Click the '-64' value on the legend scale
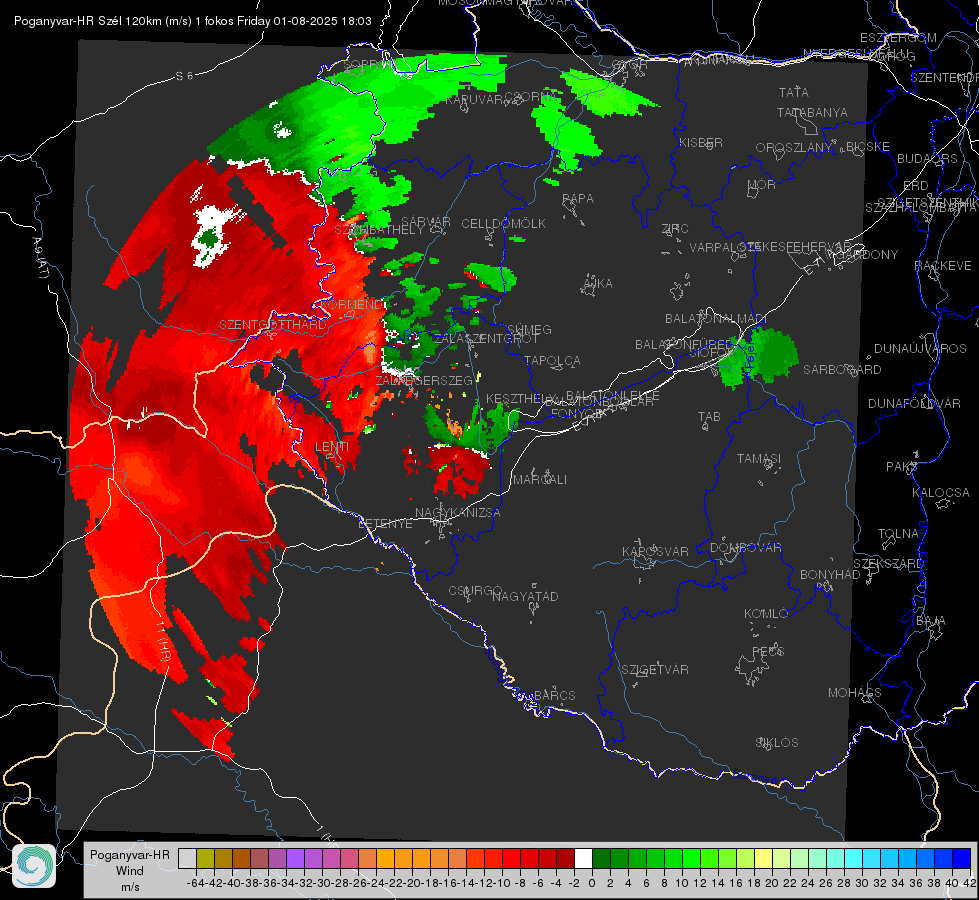979x900 pixels. click(x=195, y=883)
